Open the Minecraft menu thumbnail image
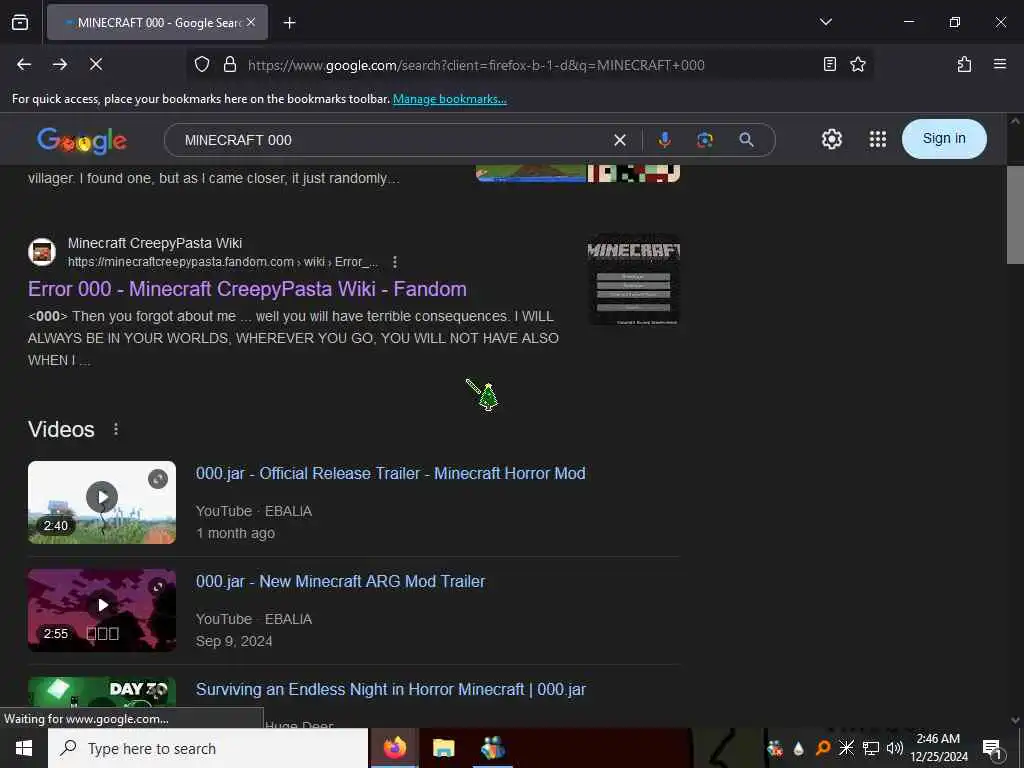The height and width of the screenshot is (768, 1024). click(x=633, y=279)
